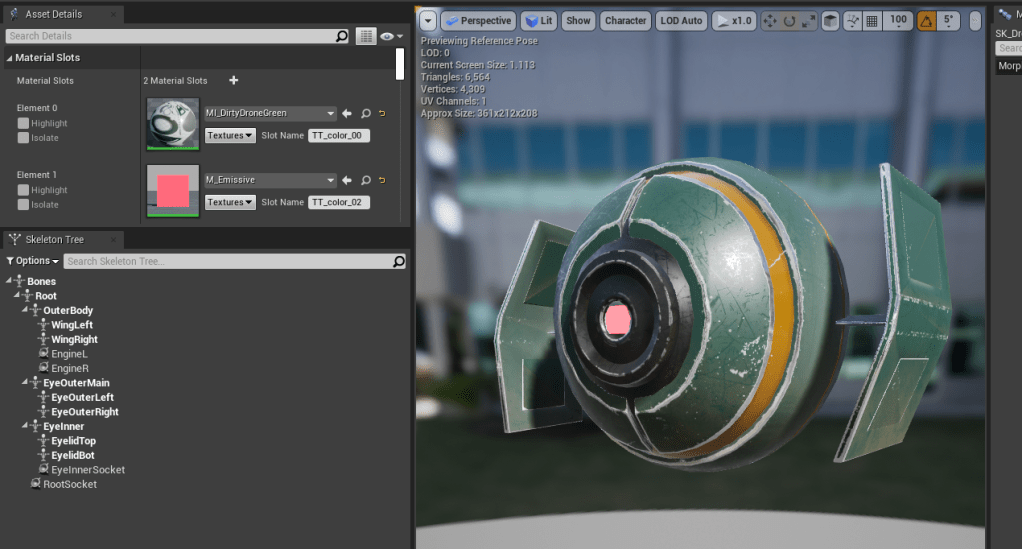Select the Asset Details tab
The height and width of the screenshot is (549, 1022).
pos(52,14)
